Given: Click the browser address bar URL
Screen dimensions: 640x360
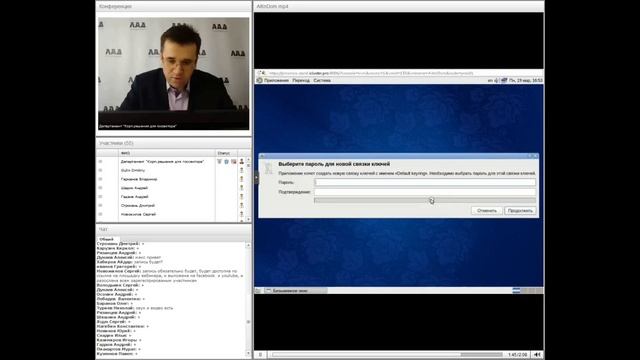Looking at the screenshot, I should [x=371, y=73].
